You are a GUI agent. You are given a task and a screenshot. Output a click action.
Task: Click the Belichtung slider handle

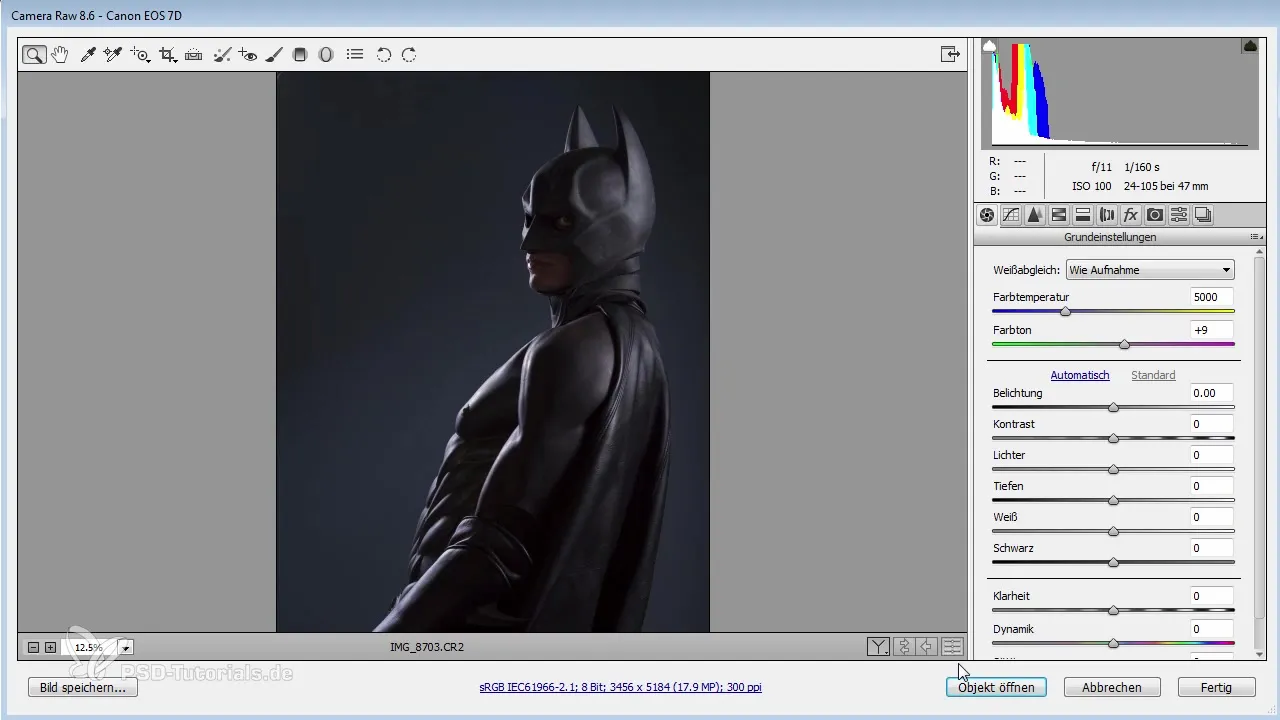[1113, 407]
